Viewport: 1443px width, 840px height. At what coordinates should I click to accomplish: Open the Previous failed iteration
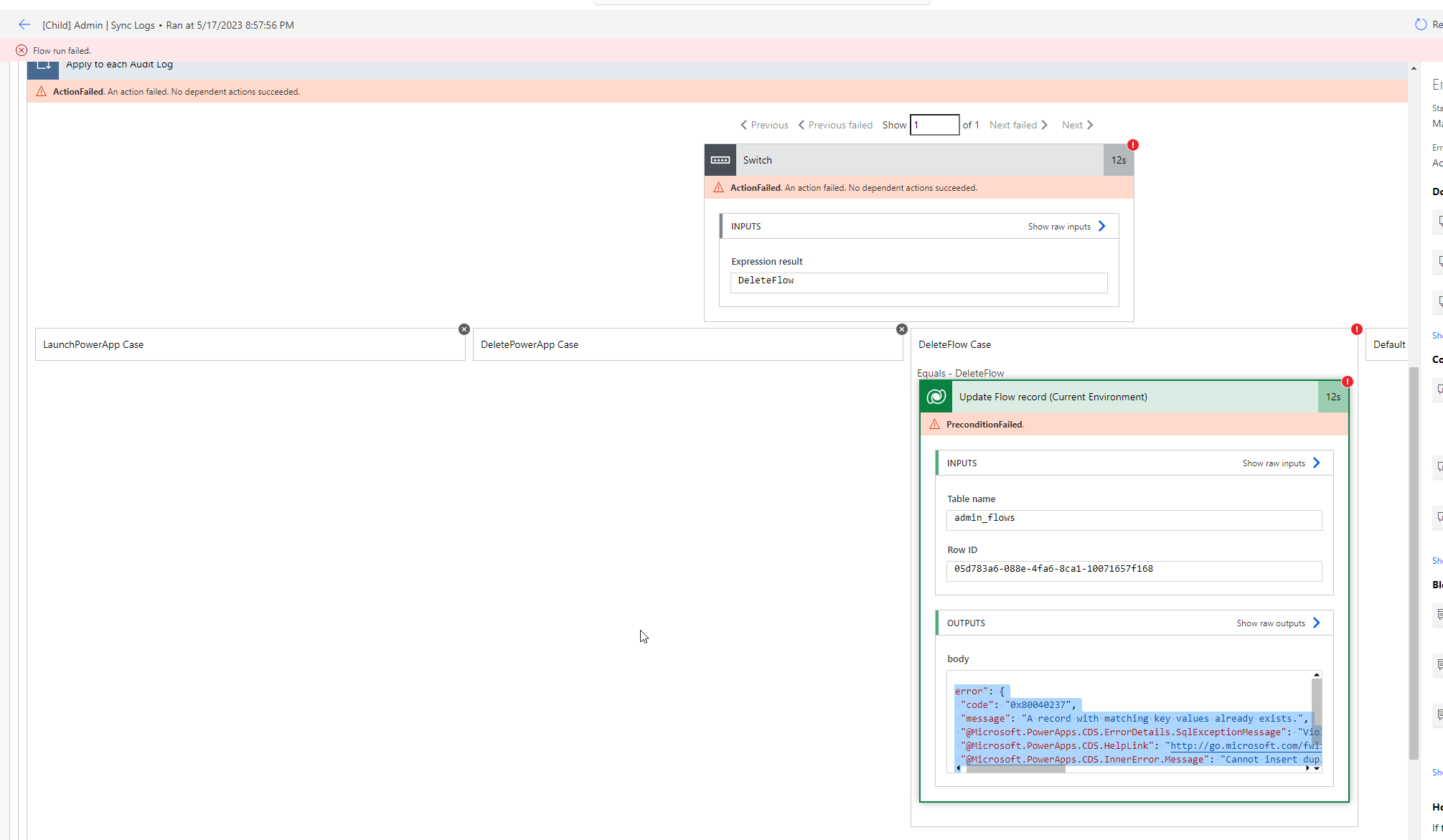coord(835,124)
